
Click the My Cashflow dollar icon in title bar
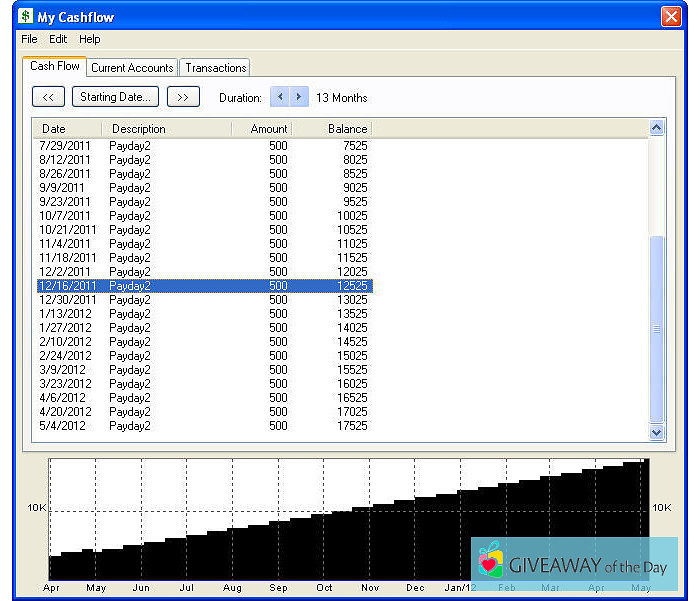click(26, 16)
